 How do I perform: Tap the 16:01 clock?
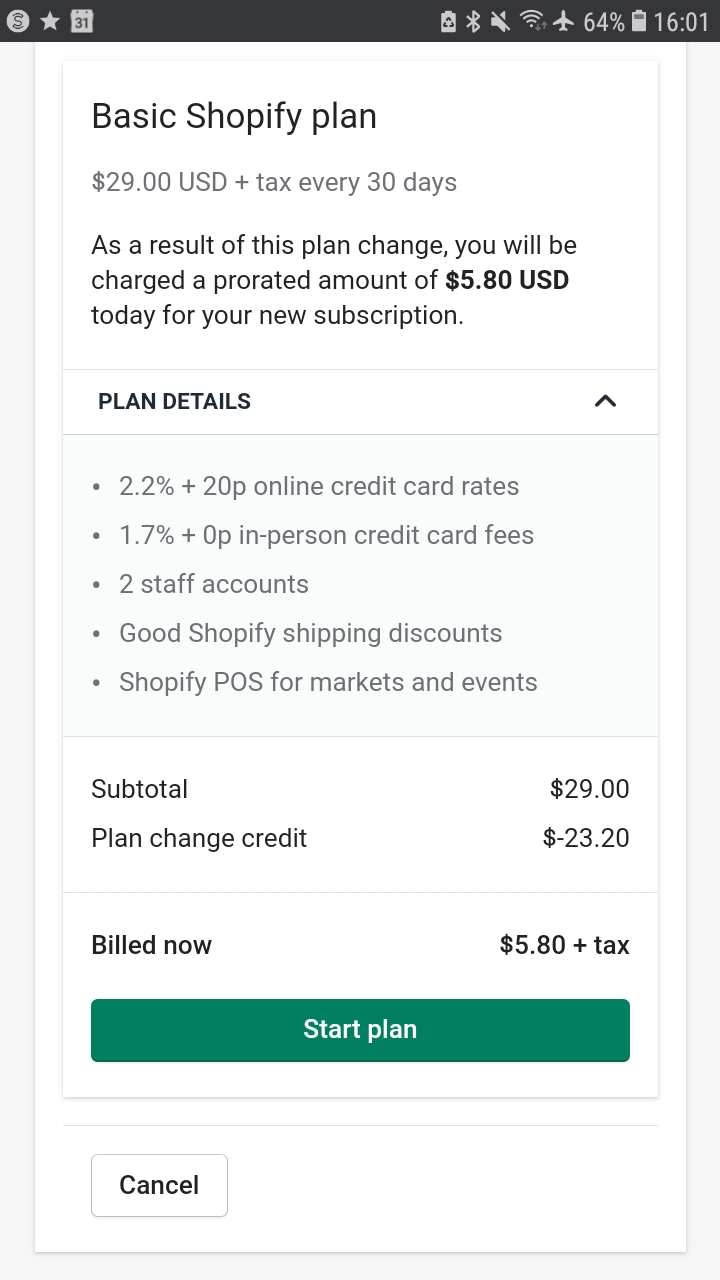pos(681,21)
